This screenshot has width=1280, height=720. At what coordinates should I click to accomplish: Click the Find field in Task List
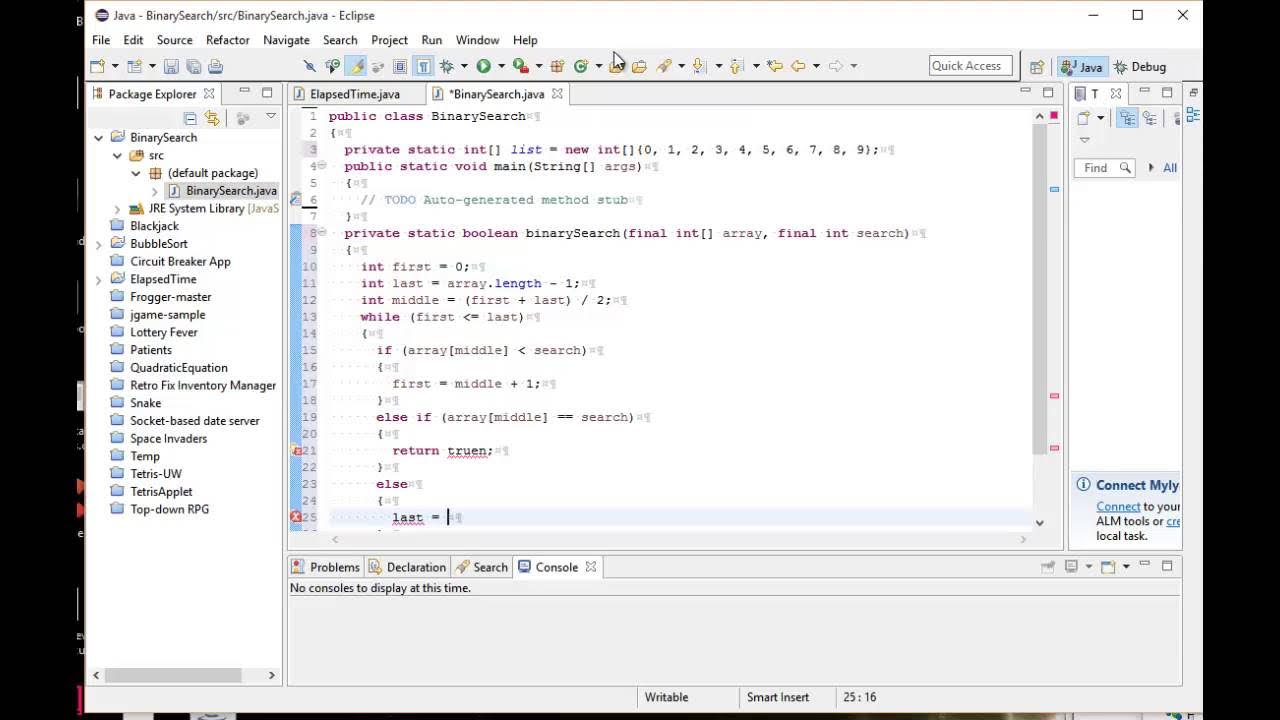[1105, 168]
